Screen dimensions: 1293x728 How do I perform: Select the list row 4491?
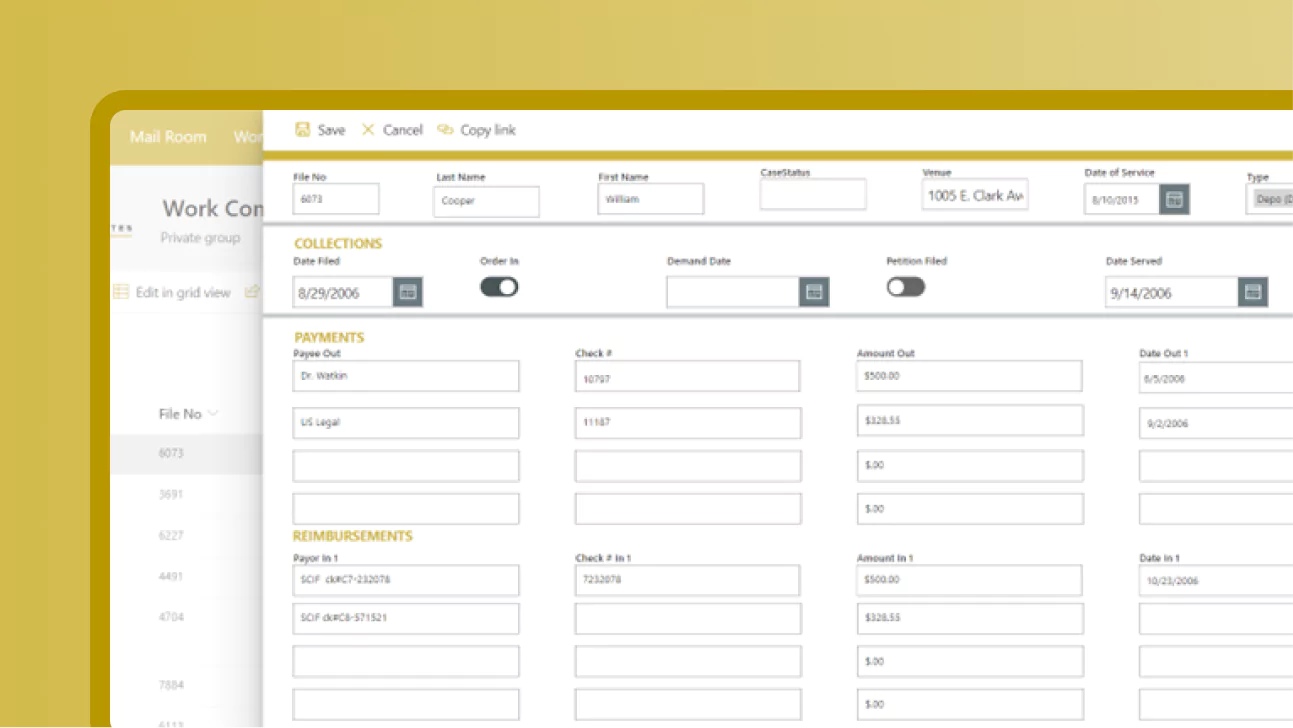186,576
